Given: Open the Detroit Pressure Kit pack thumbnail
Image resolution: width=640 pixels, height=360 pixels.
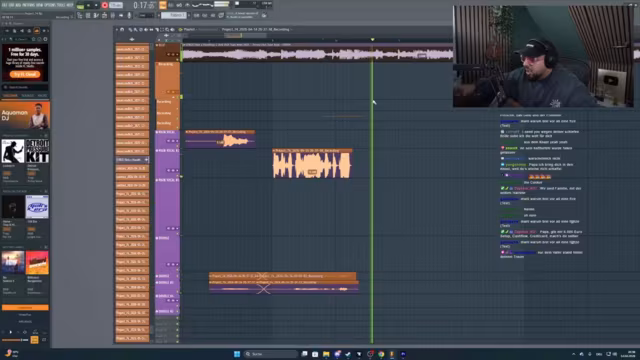Looking at the screenshot, I should [x=37, y=151].
